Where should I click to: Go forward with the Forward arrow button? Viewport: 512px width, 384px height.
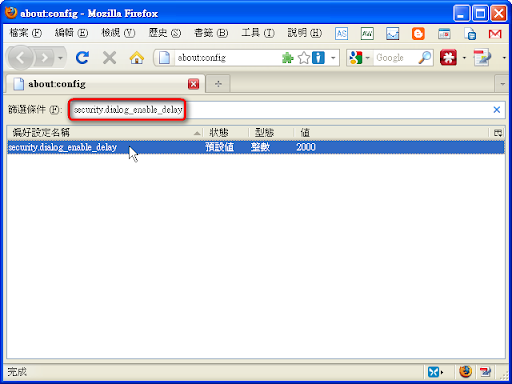(44, 58)
